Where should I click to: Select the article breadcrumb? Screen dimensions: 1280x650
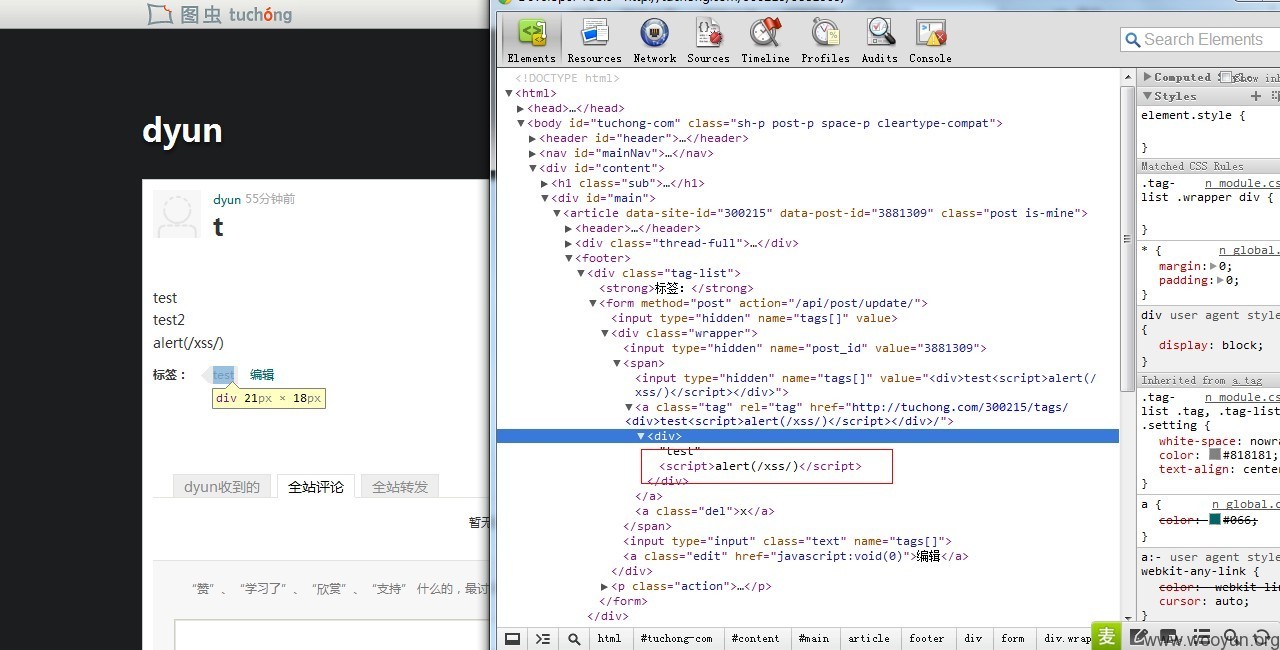[869, 638]
